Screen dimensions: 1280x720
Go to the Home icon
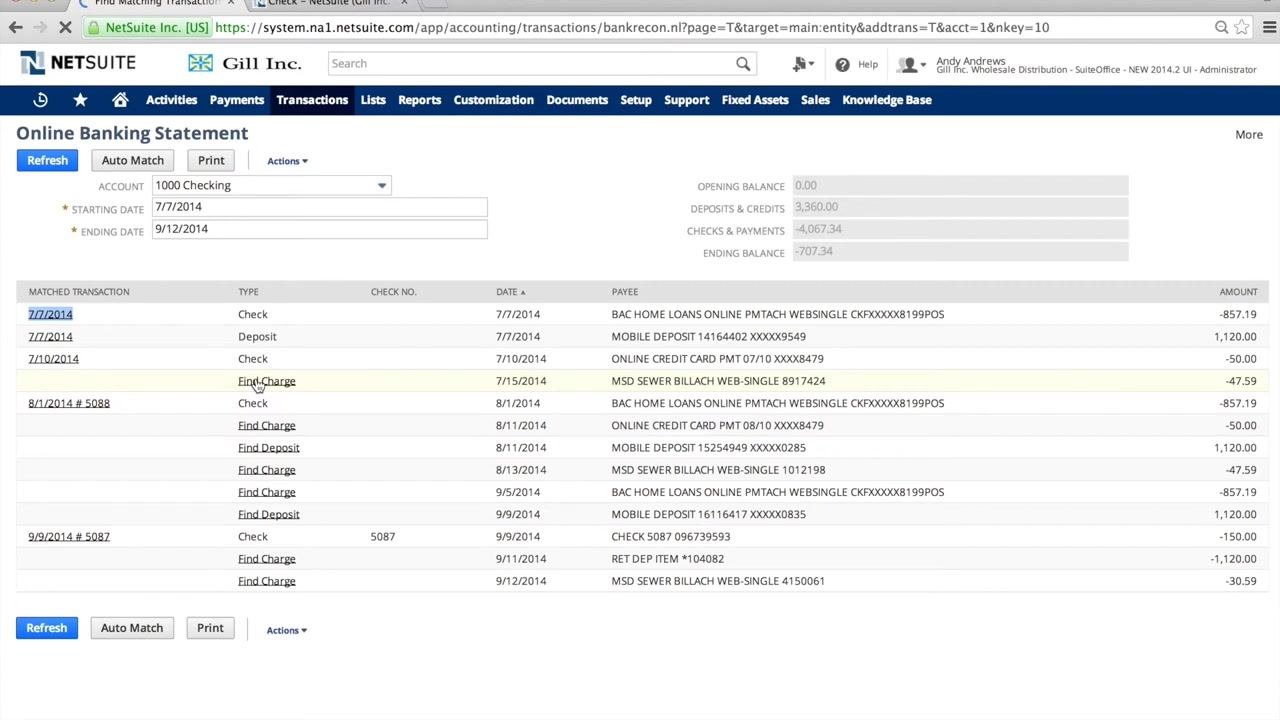[x=120, y=100]
